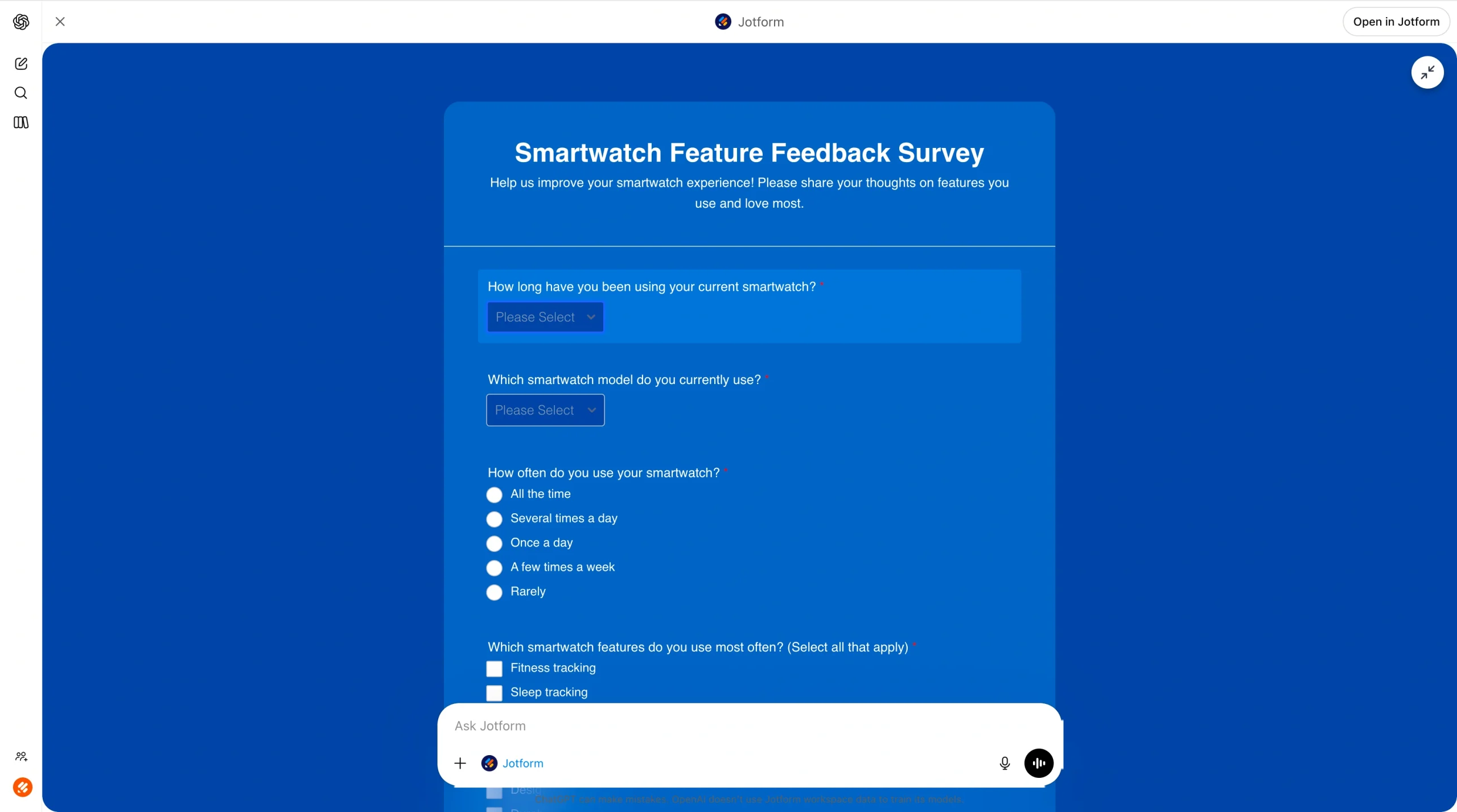Select the invite people icon in sidebar
Screen dimensions: 1457x812
(21, 756)
